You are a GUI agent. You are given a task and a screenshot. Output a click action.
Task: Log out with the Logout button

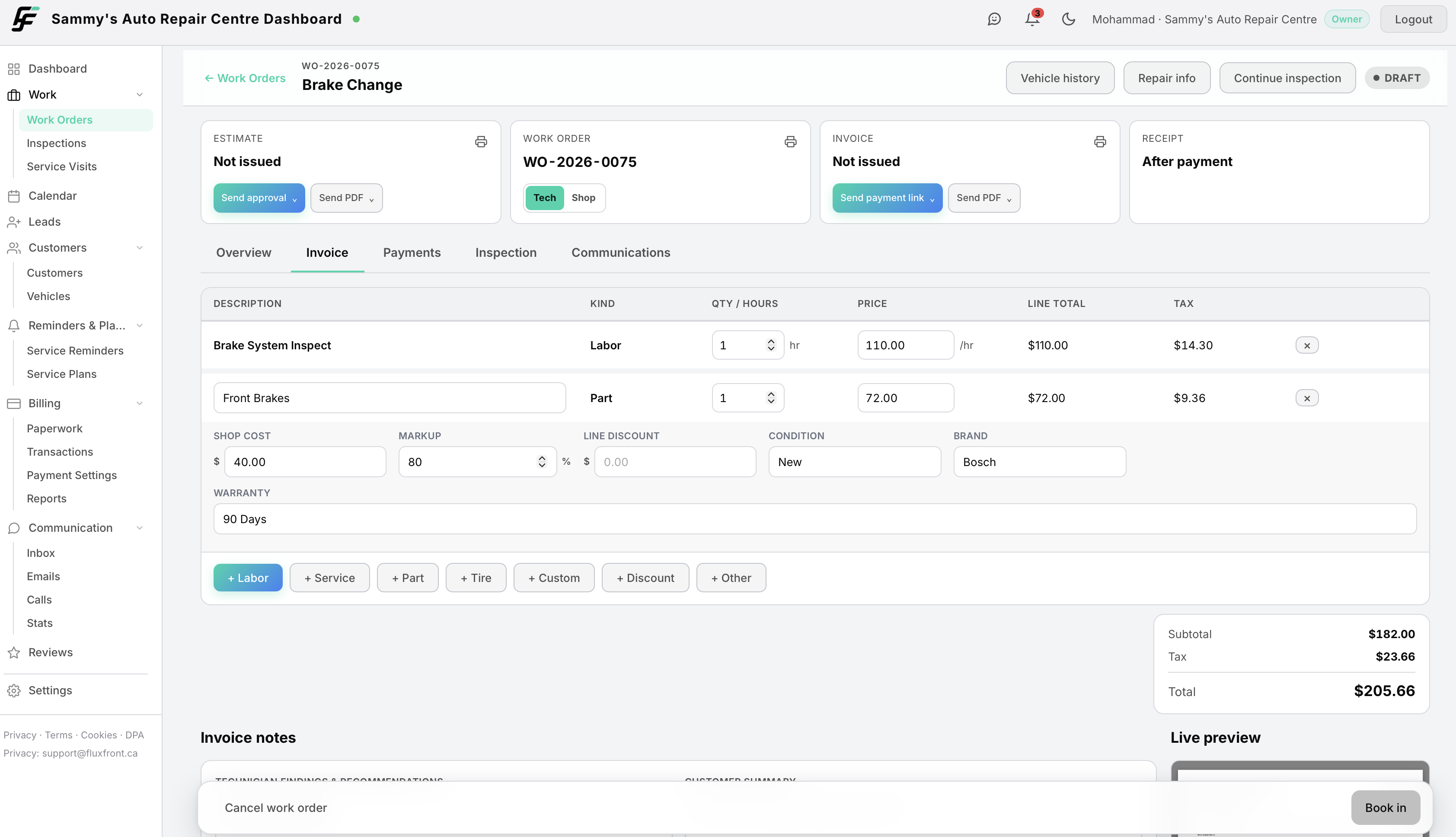click(x=1414, y=19)
